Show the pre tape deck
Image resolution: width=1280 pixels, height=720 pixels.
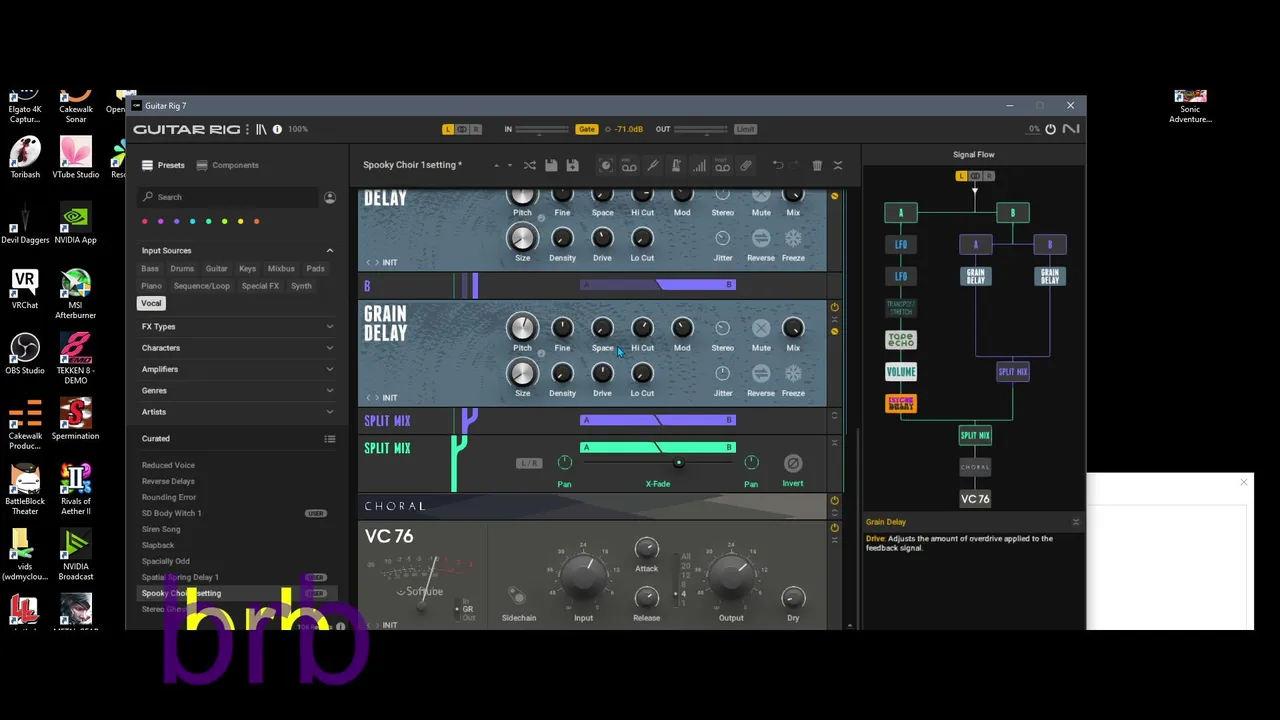[x=629, y=165]
